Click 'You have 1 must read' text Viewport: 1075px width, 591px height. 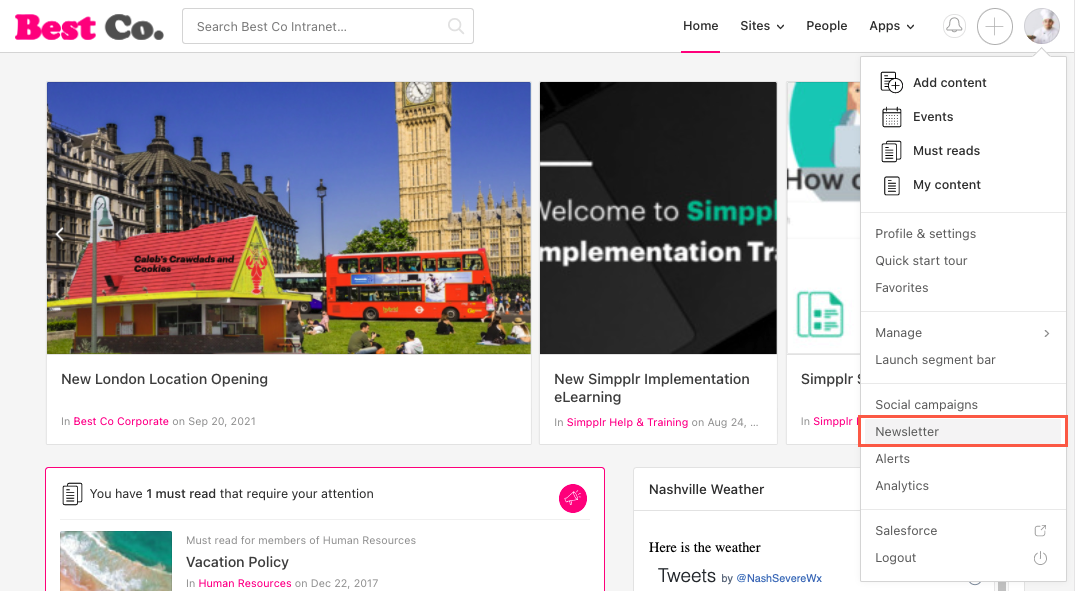232,494
